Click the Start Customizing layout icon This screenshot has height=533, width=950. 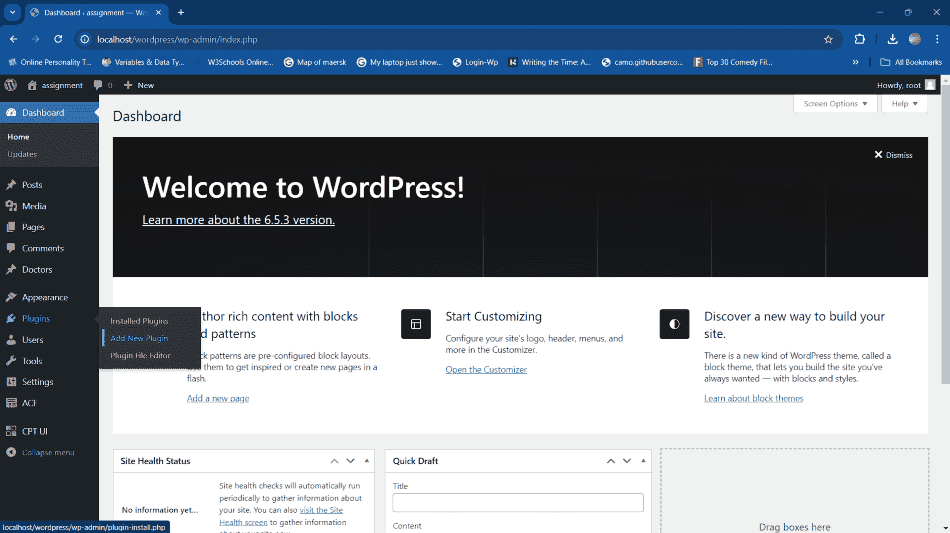point(416,324)
